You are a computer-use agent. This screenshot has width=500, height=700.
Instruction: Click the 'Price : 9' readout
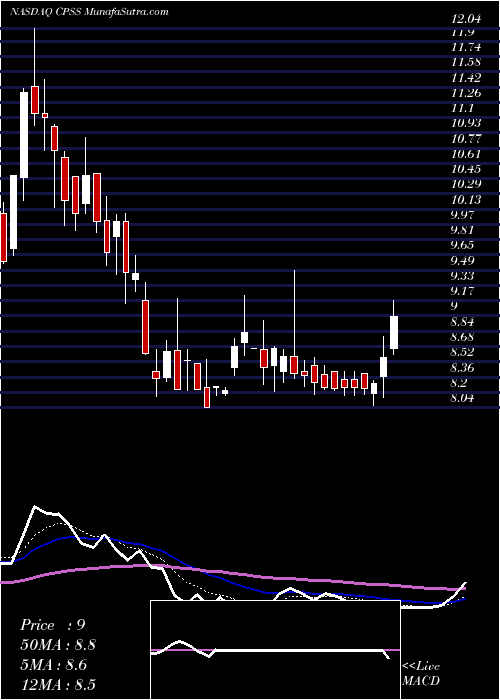[x=53, y=625]
